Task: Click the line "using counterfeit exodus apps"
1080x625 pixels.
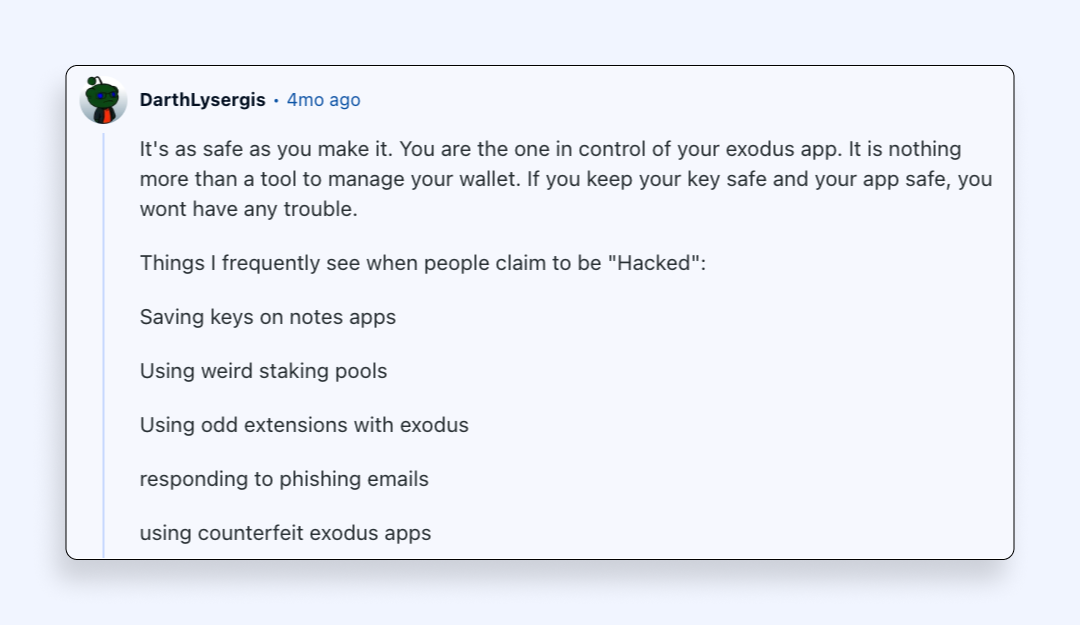Action: coord(285,533)
